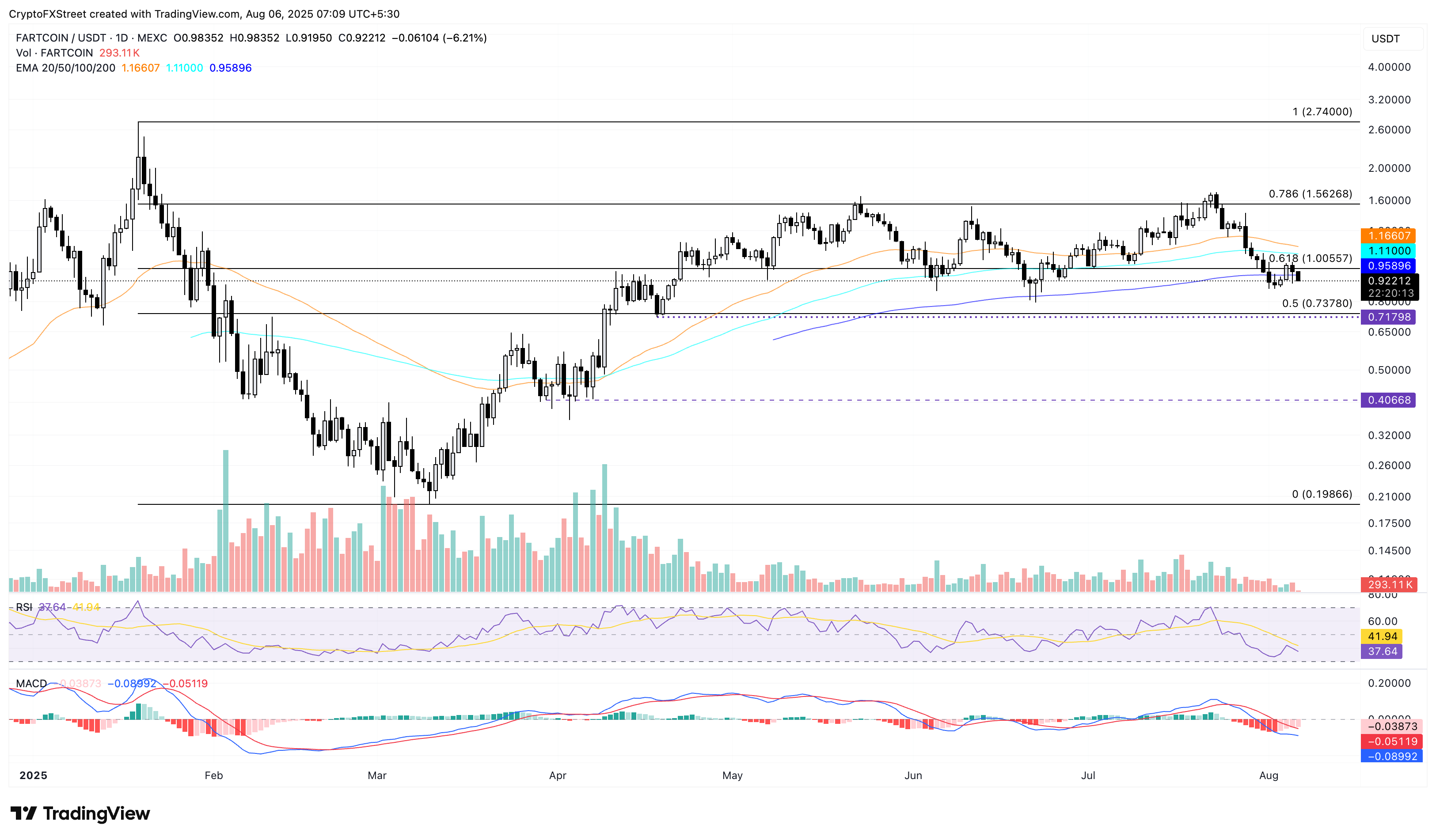Click the TradingView logo at bottom left
Viewport: 1436px width, 840px height.
[x=80, y=813]
